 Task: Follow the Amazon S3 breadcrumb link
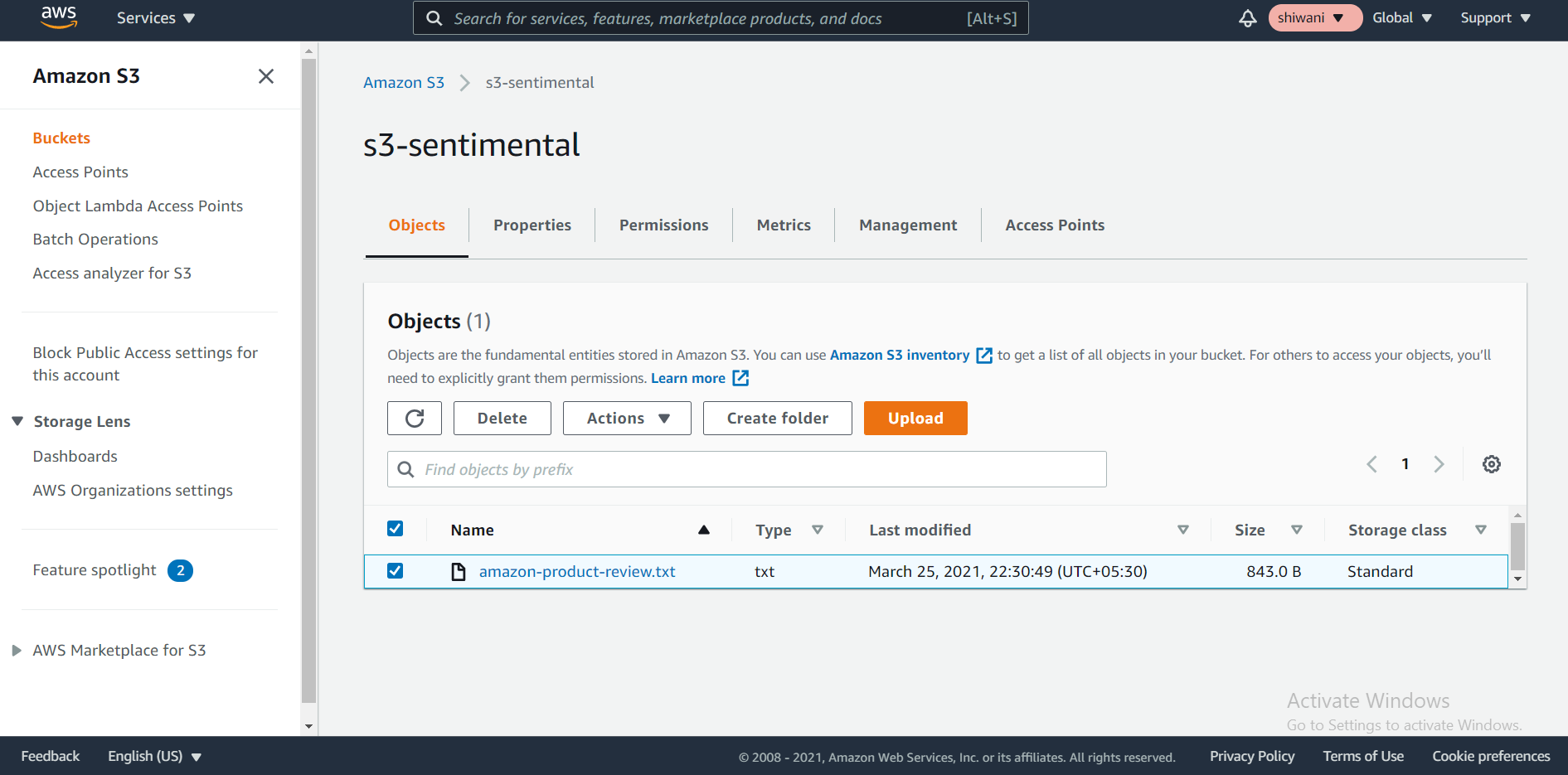pos(404,83)
